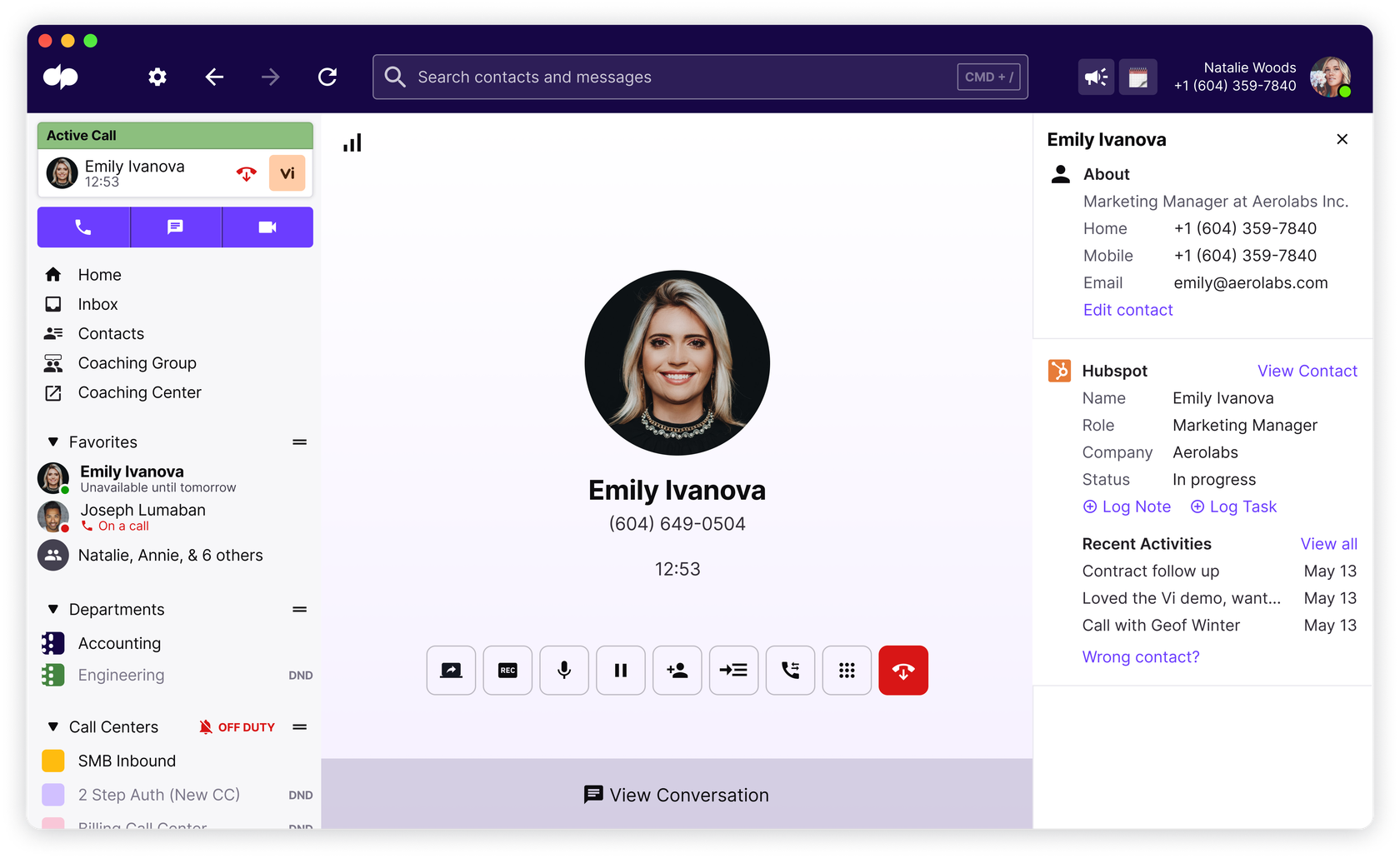The height and width of the screenshot is (858, 1400).
Task: Toggle call recording with REC button
Action: (x=507, y=670)
